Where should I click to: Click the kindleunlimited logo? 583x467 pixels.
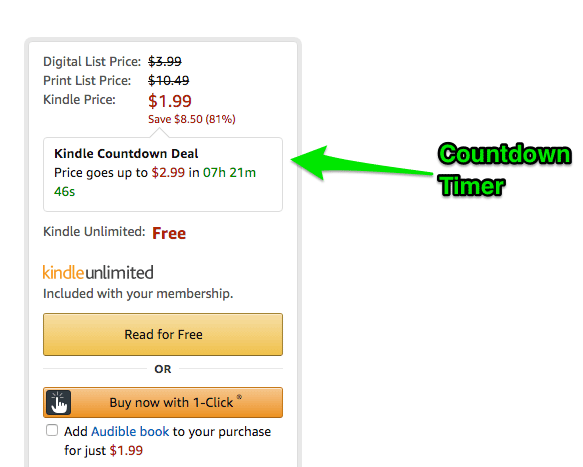(98, 273)
